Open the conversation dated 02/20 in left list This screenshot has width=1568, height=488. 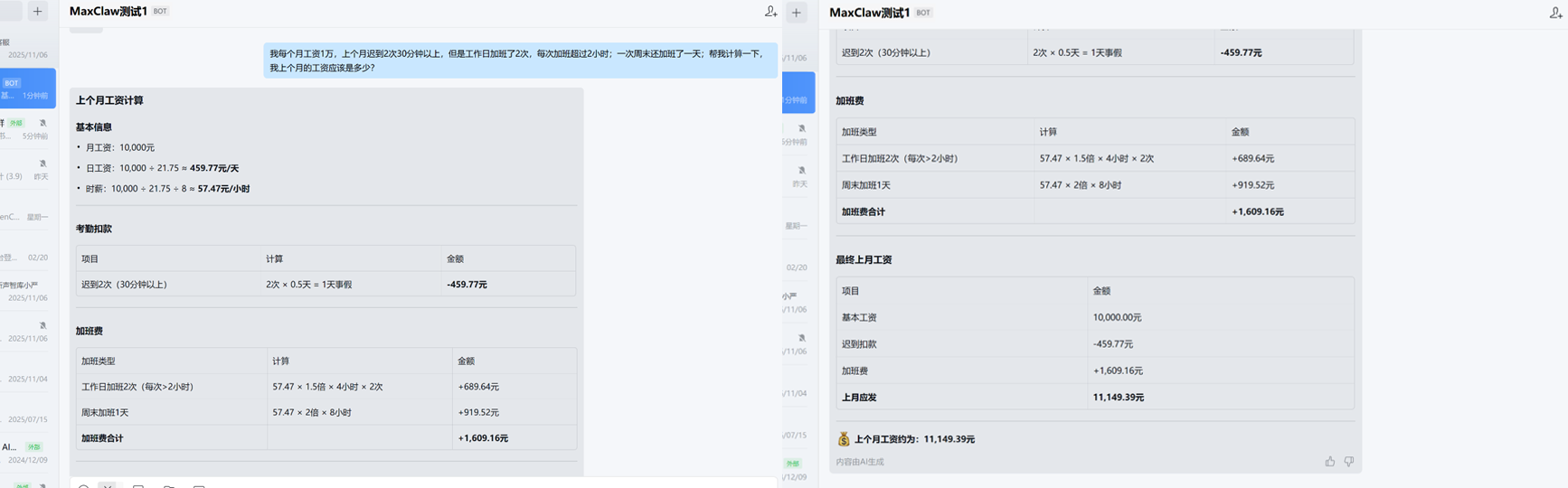27,258
